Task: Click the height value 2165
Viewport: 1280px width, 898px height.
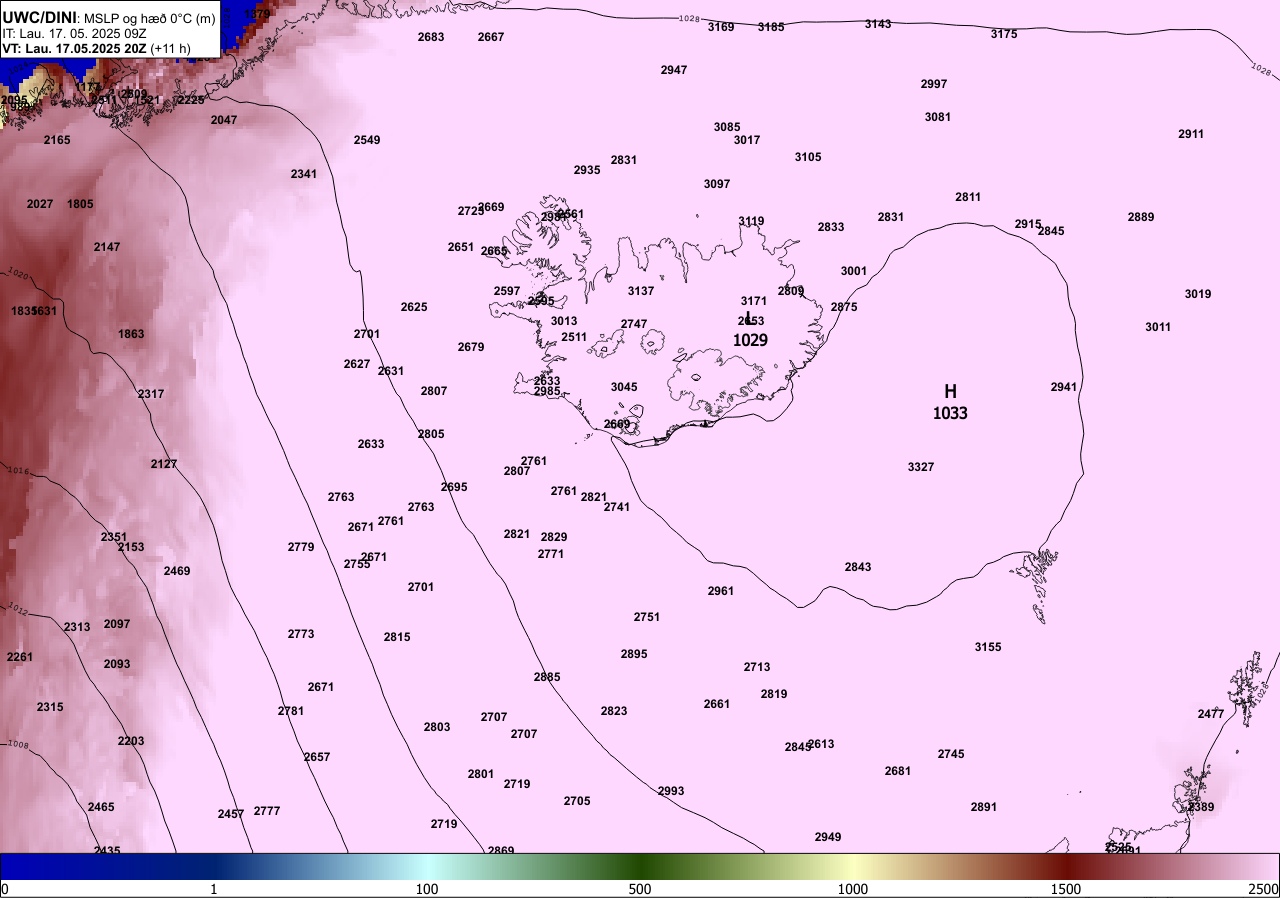Action: [x=57, y=140]
